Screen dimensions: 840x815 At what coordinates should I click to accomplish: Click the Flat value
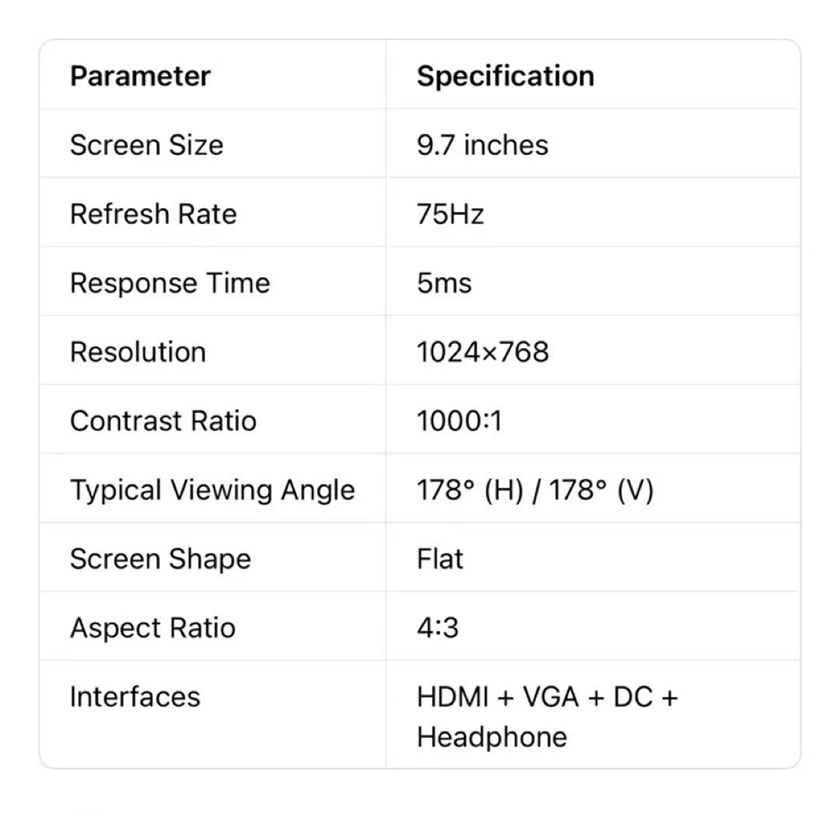[440, 559]
